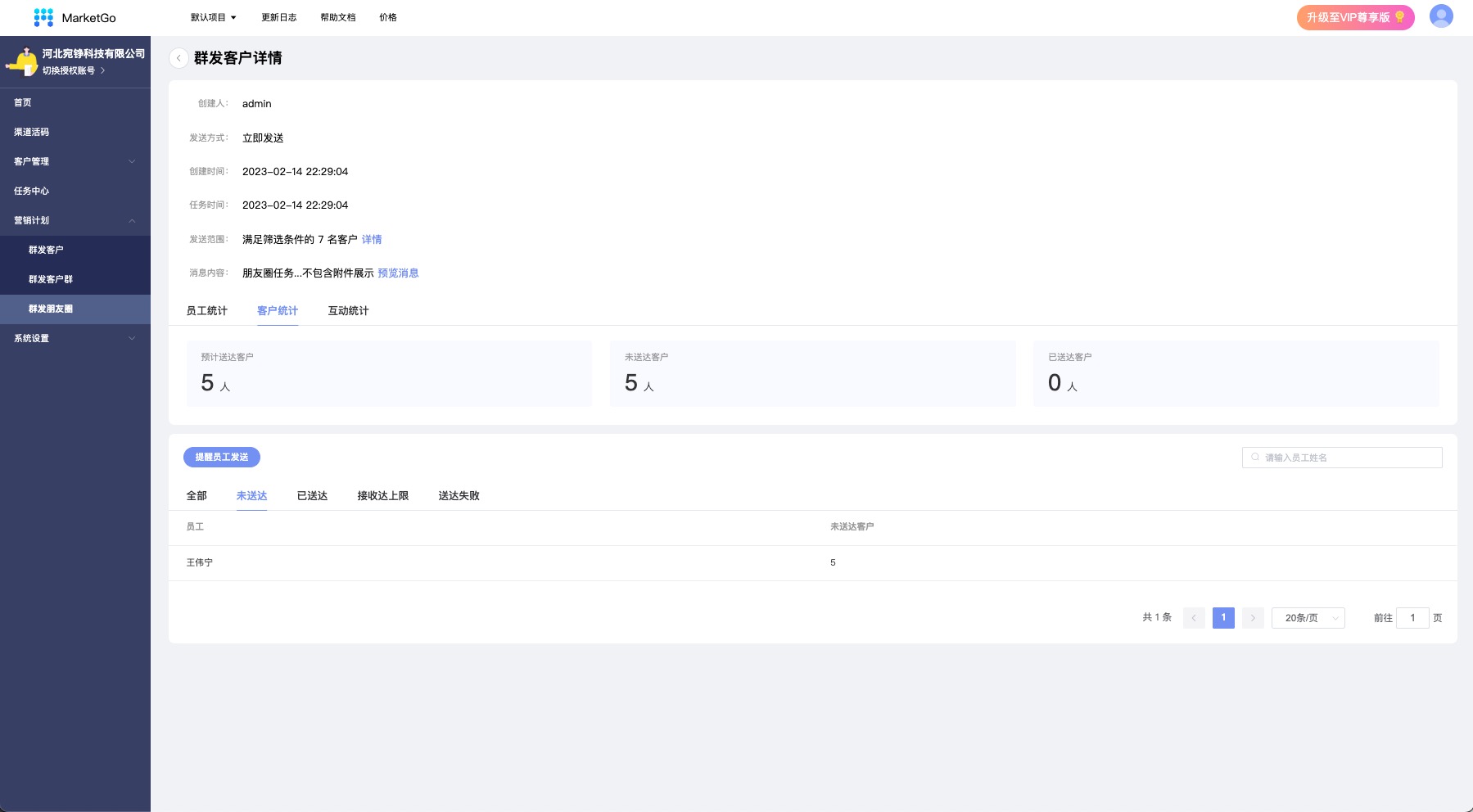Click the back arrow beside 群发客户详情
Image resolution: width=1473 pixels, height=812 pixels.
(x=178, y=58)
